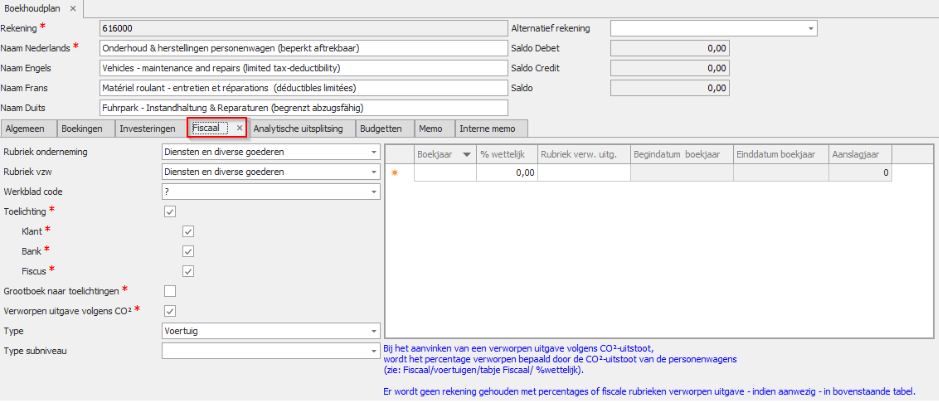This screenshot has width=939, height=402.
Task: Click the new-row Boekjaar cell
Action: [x=446, y=173]
